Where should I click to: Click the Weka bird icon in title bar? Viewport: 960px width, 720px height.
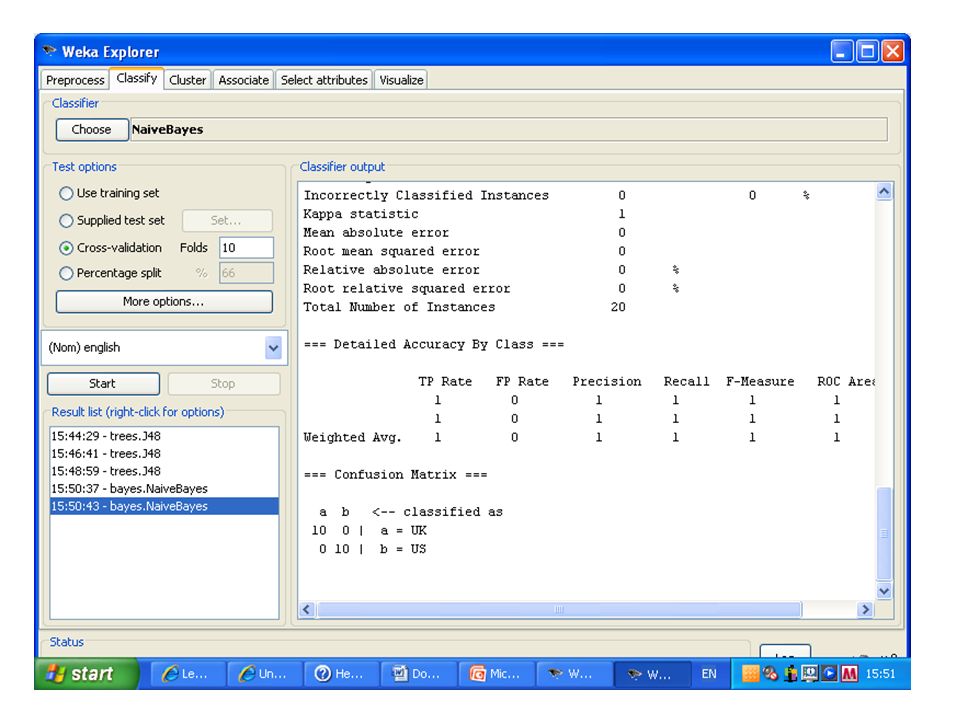pos(50,51)
